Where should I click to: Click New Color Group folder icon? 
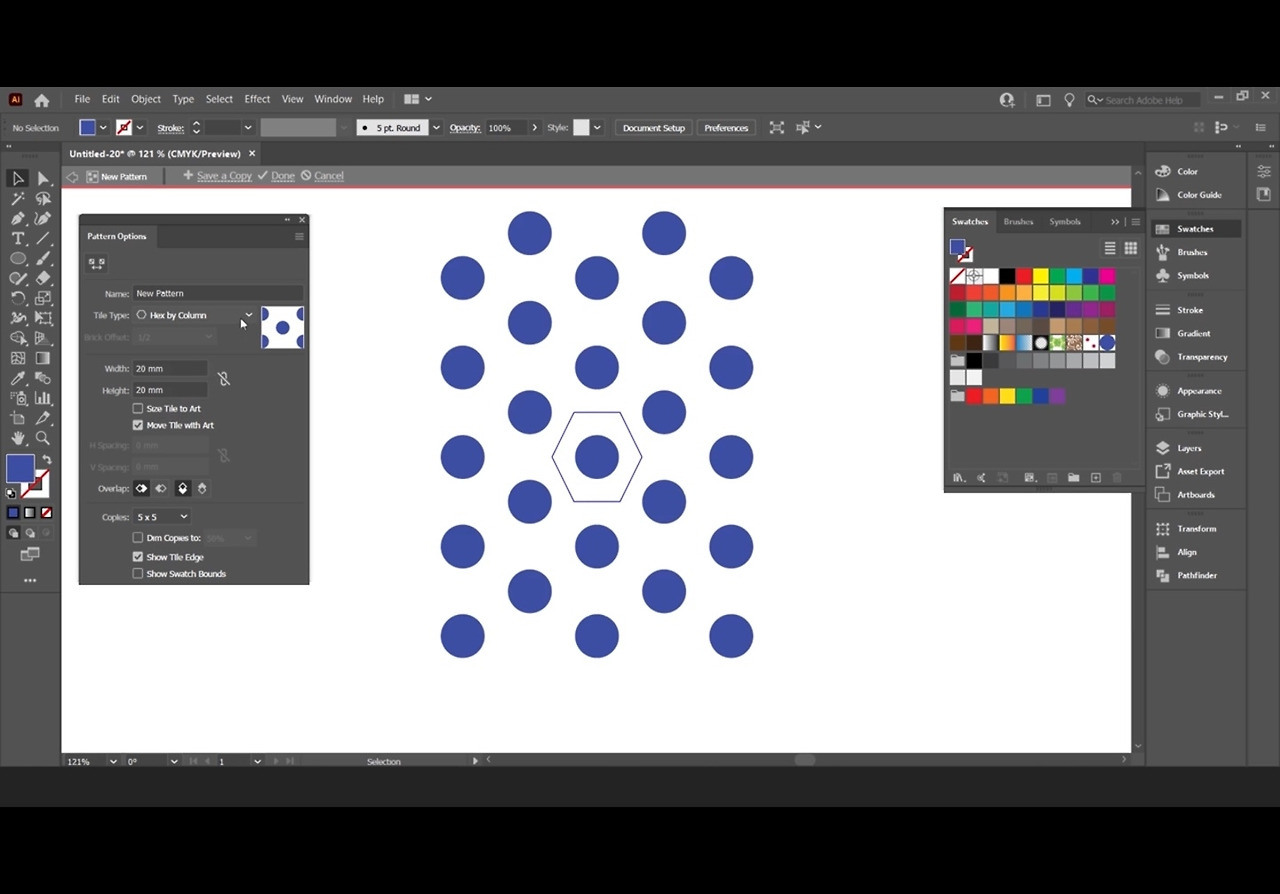coord(1073,478)
